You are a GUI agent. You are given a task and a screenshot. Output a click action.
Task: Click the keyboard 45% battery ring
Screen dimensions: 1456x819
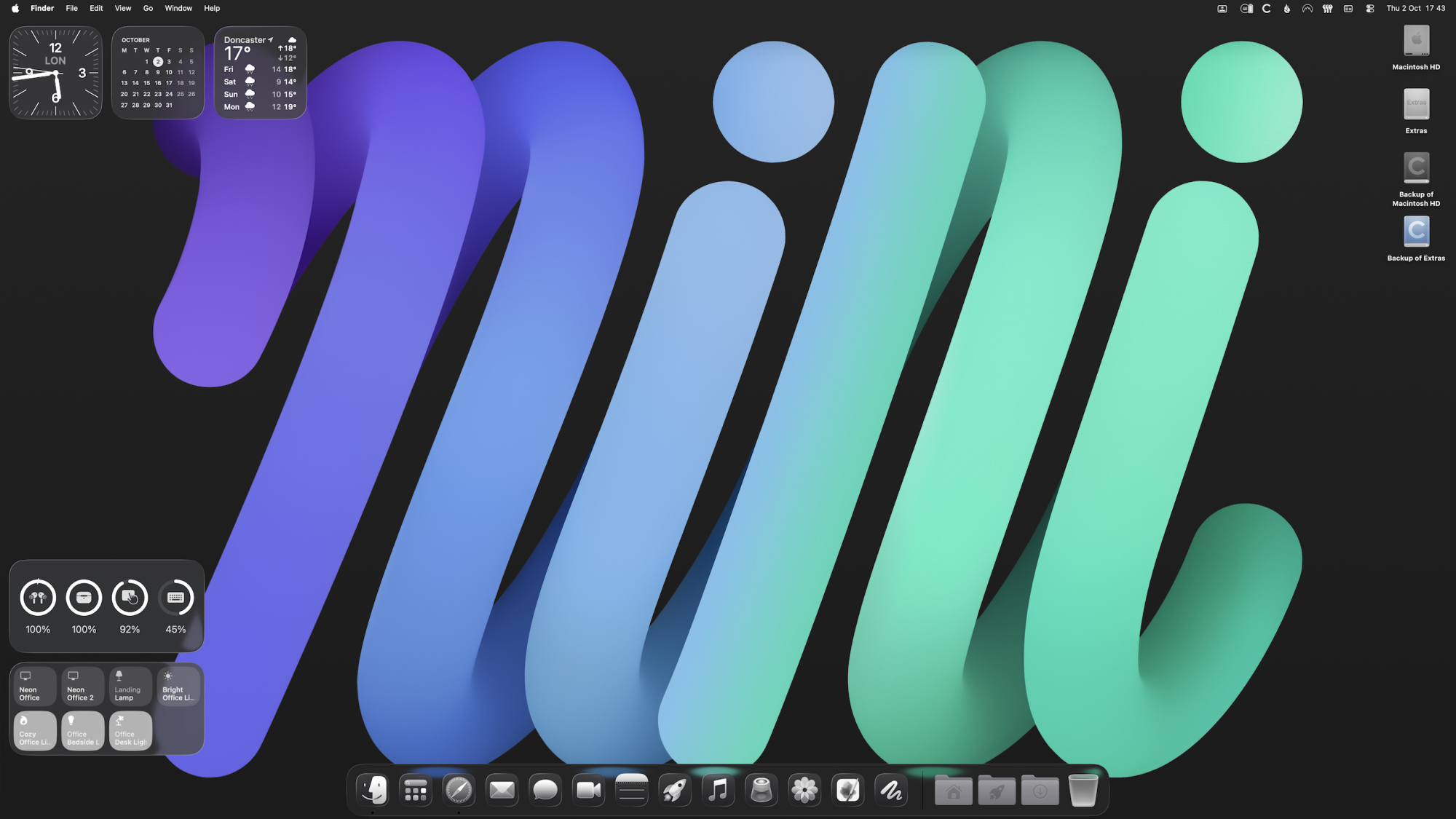(175, 598)
